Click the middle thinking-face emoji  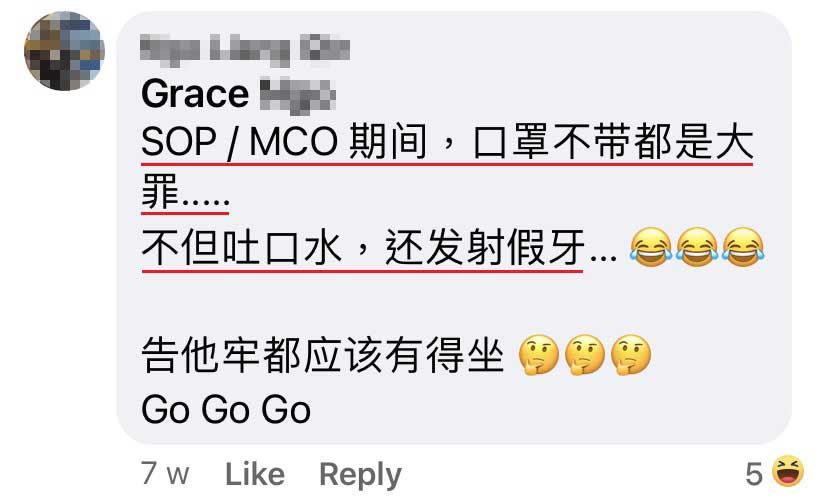coord(585,354)
